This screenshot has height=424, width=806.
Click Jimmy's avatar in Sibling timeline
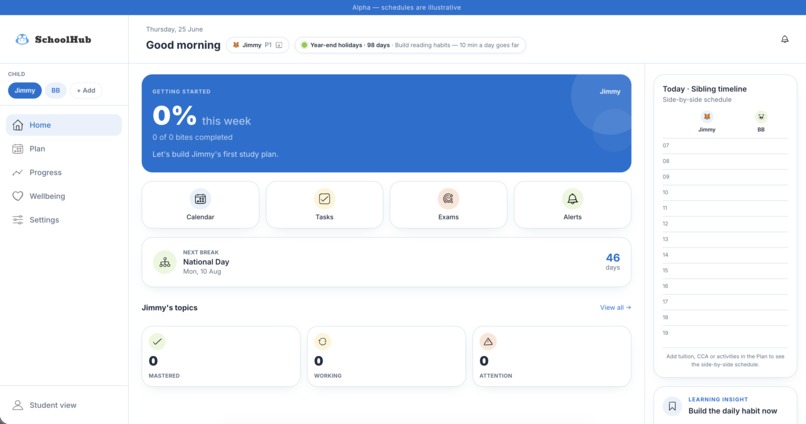tap(707, 117)
